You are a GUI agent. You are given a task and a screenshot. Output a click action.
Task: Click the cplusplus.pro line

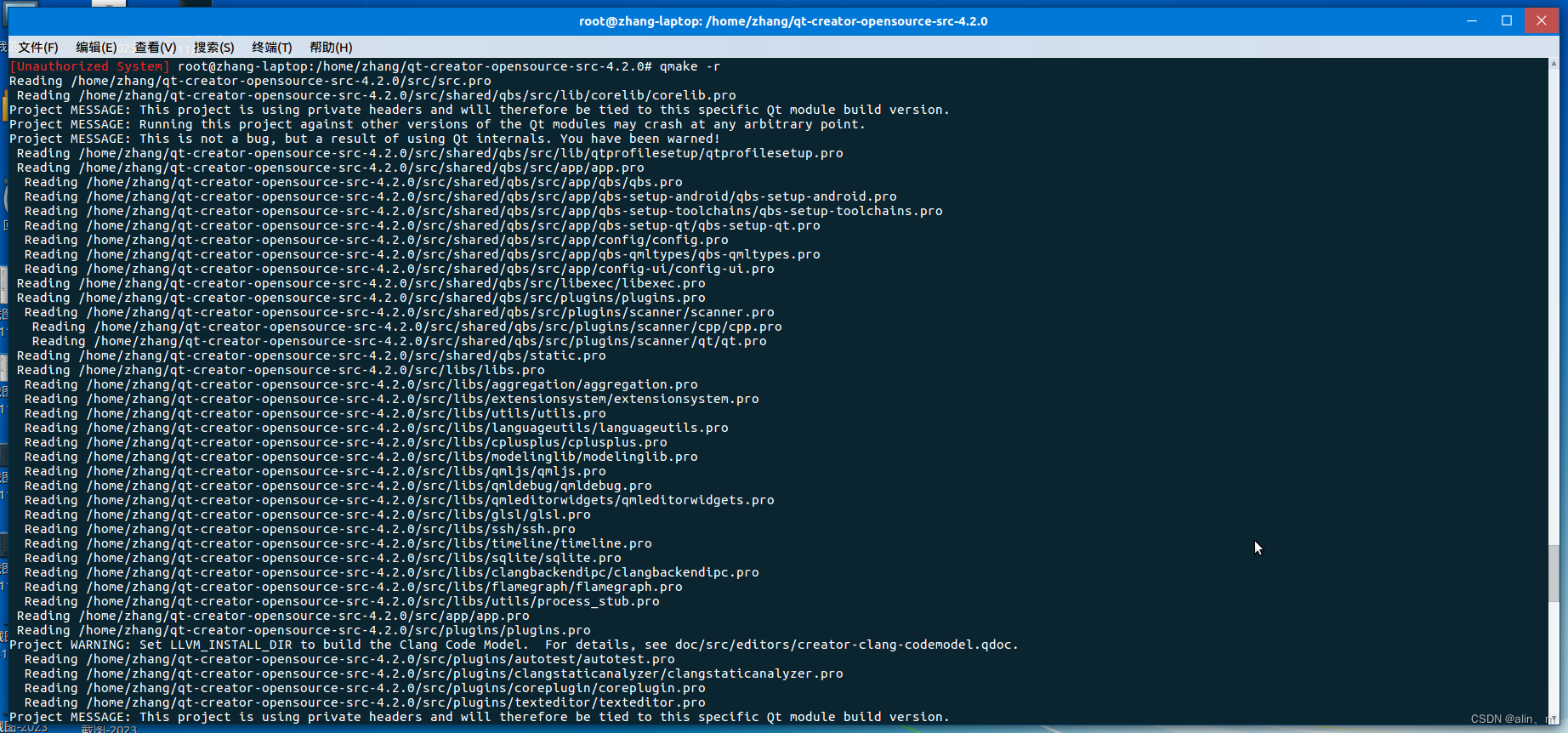[346, 442]
